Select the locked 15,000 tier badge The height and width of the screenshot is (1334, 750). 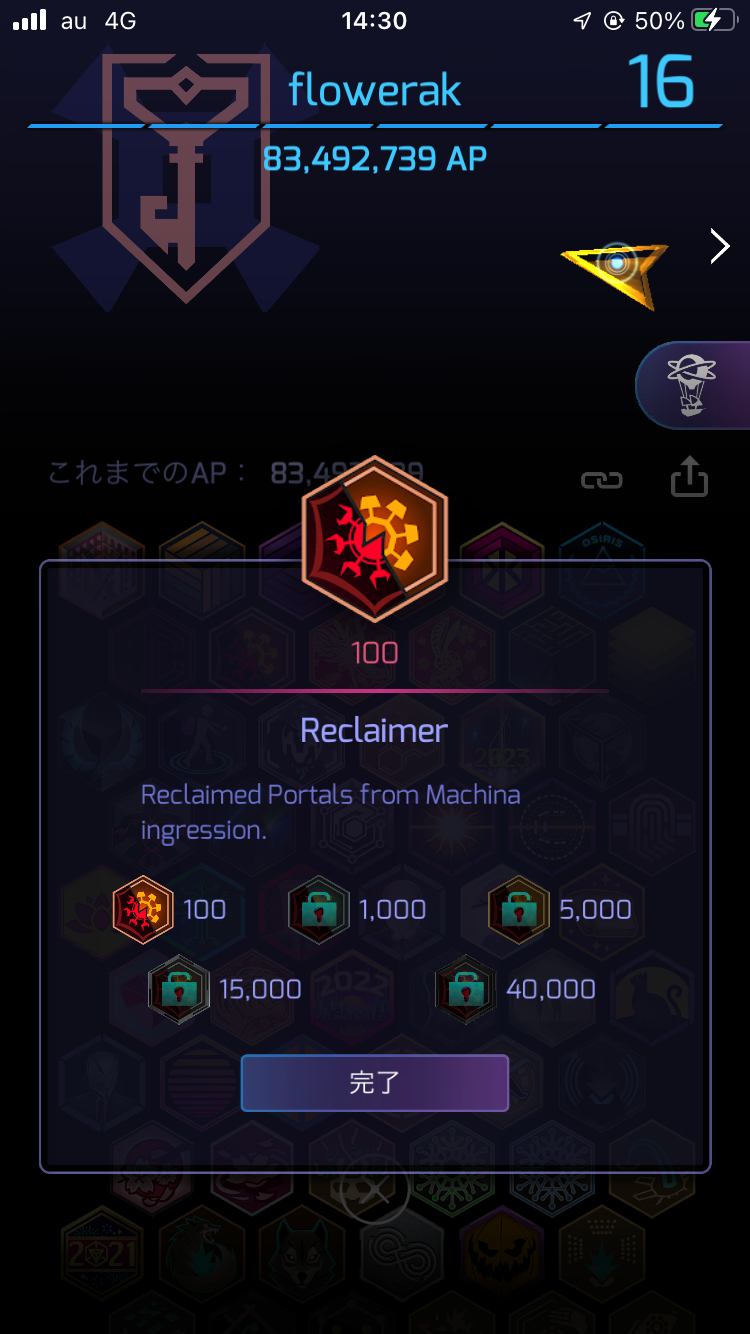(179, 990)
